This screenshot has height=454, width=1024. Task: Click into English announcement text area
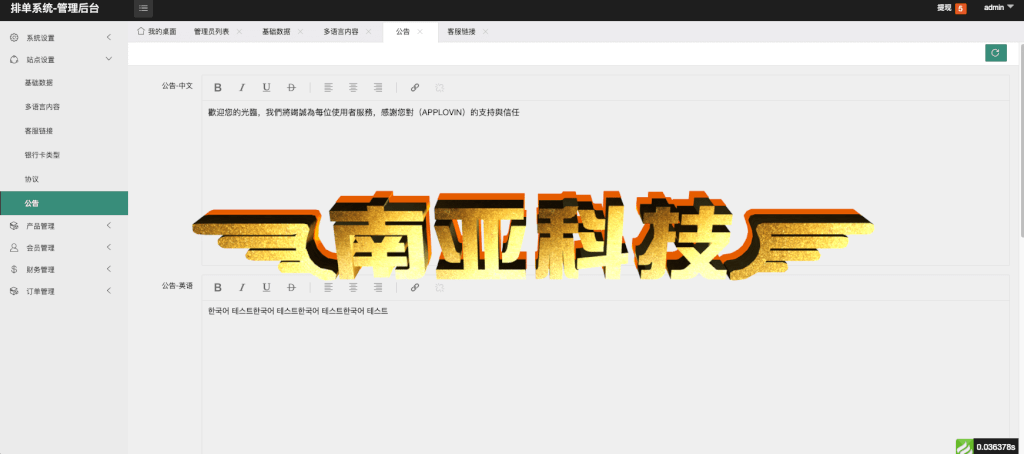[x=605, y=378]
